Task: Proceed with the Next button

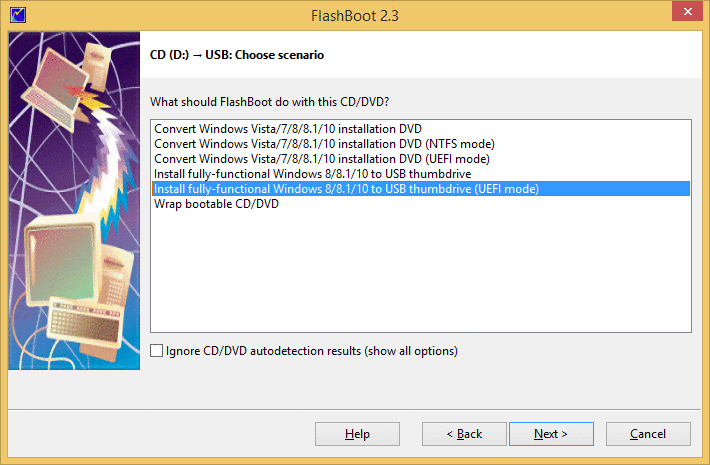Action: (x=551, y=434)
